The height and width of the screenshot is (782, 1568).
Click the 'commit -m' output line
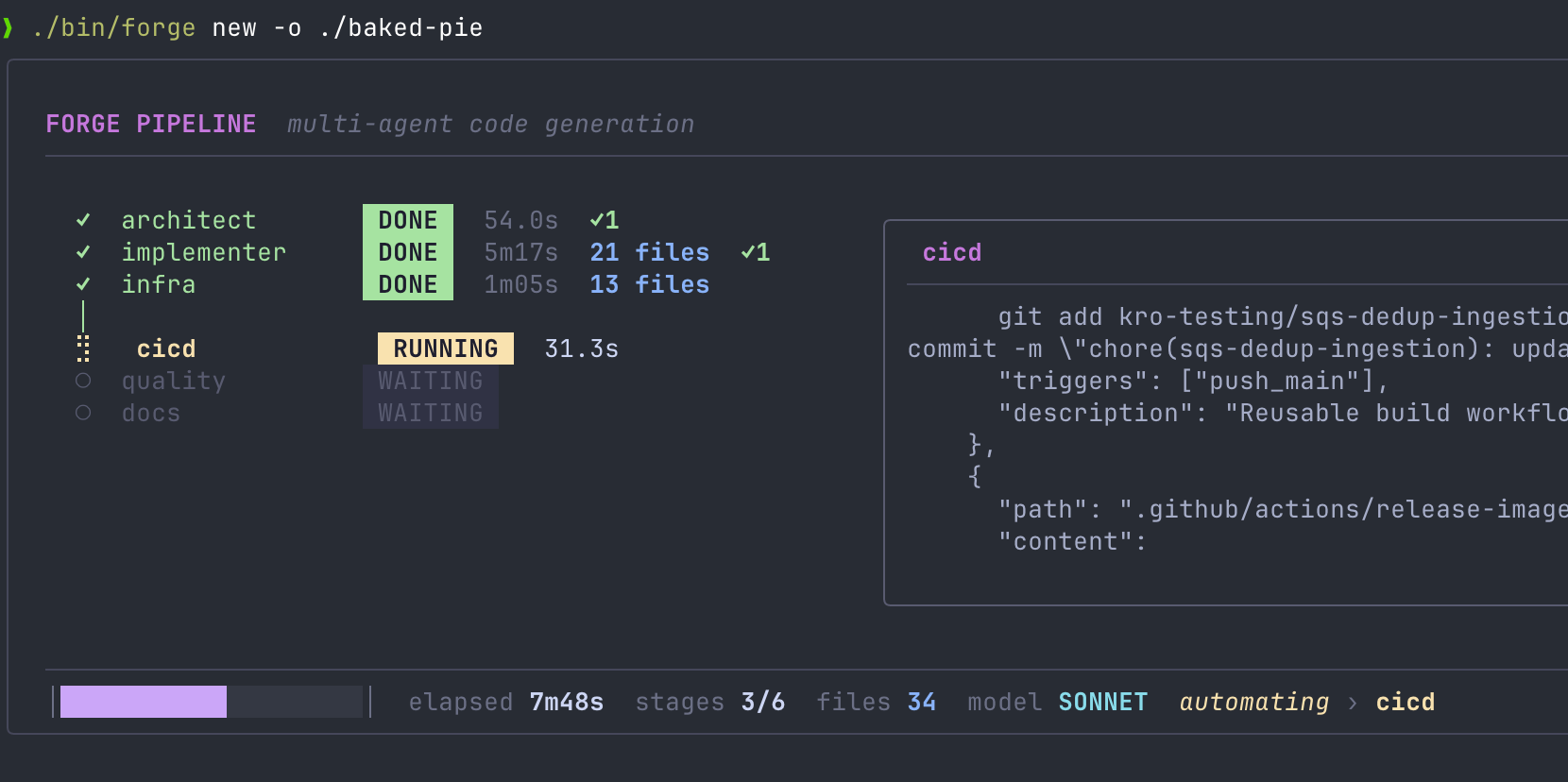[1237, 348]
